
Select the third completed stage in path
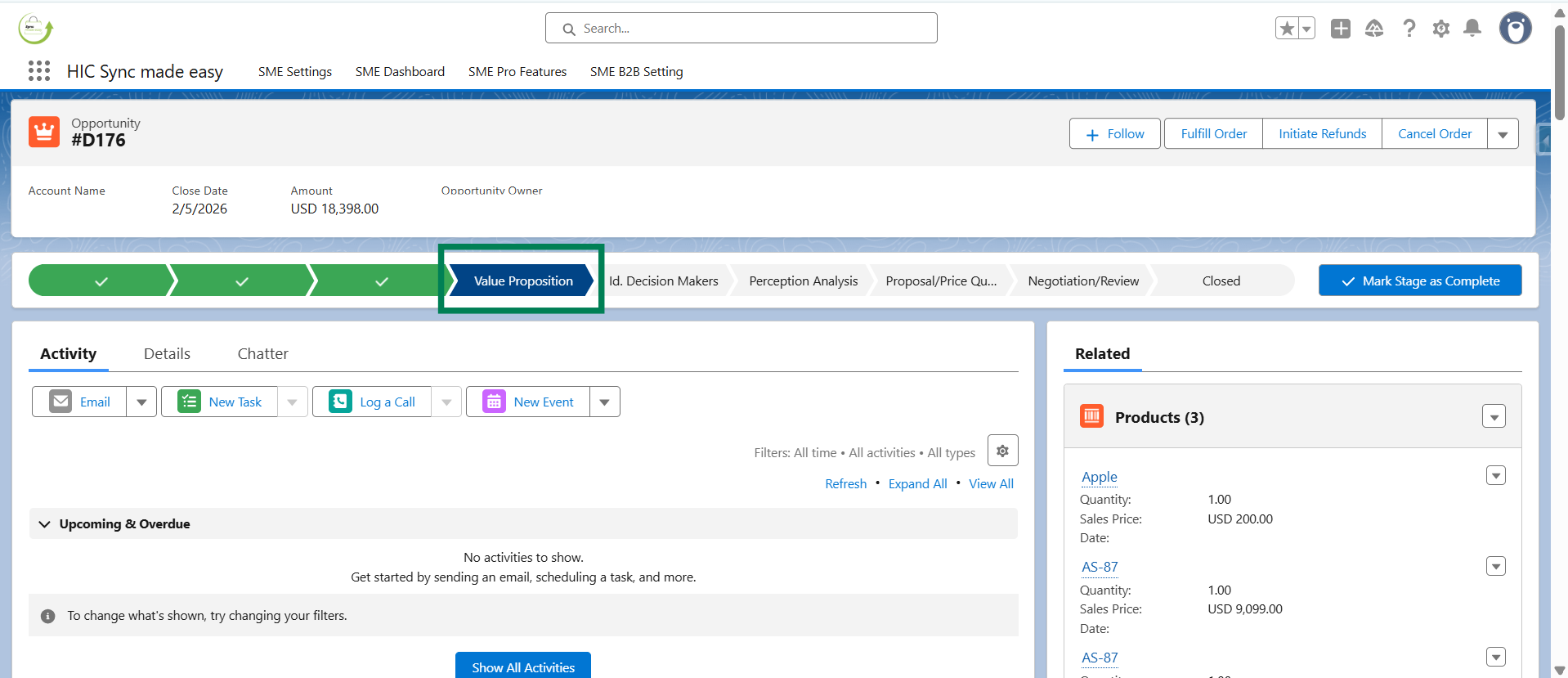coord(382,281)
